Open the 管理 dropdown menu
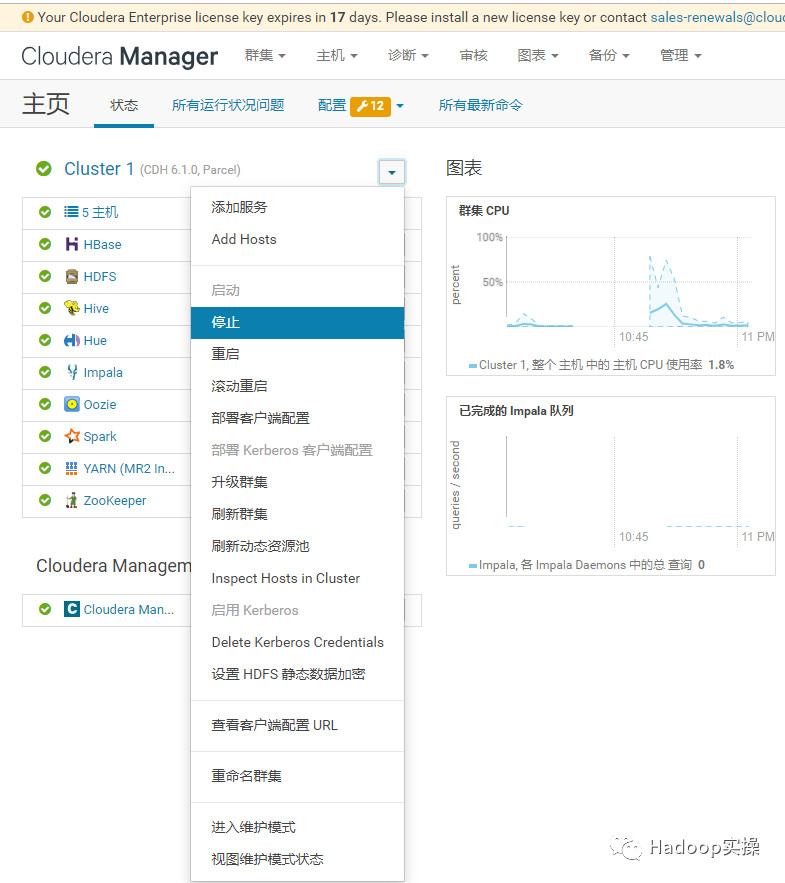The image size is (785, 883). [680, 55]
